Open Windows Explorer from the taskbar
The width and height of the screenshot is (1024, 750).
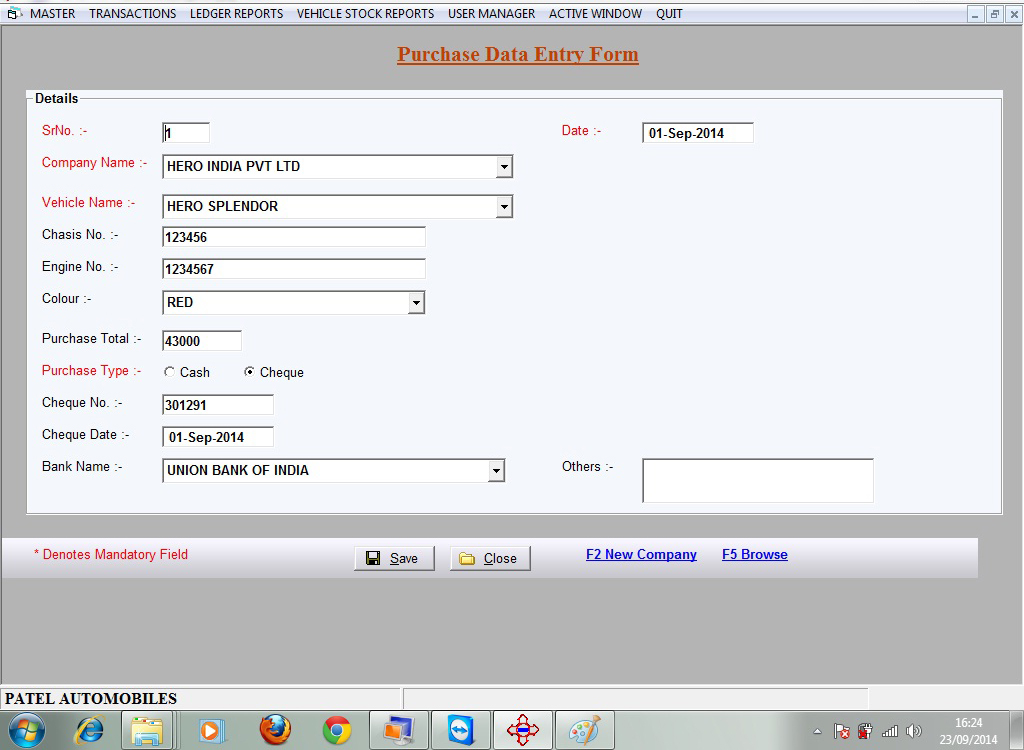pos(148,729)
